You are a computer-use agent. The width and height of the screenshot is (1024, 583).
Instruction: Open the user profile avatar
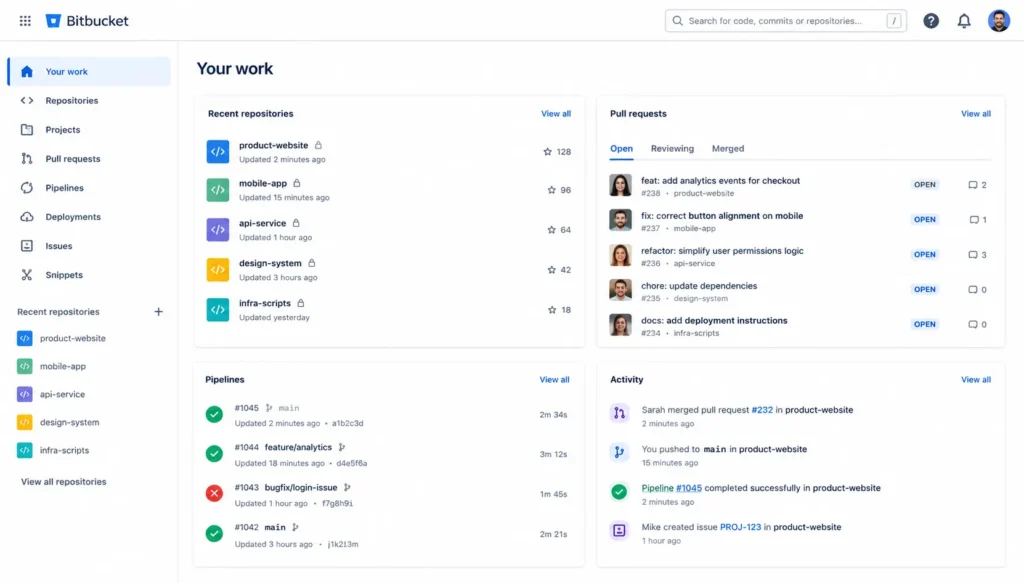[x=999, y=21]
